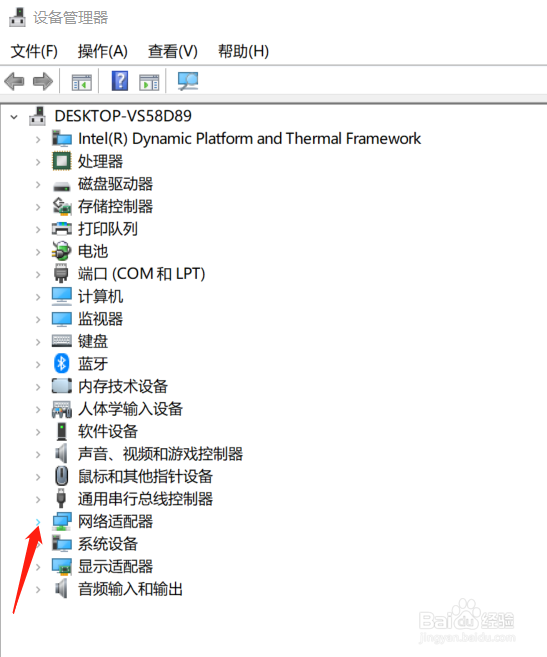Expand the 键盘 node
Viewport: 547px width, 657px height.
(x=38, y=342)
